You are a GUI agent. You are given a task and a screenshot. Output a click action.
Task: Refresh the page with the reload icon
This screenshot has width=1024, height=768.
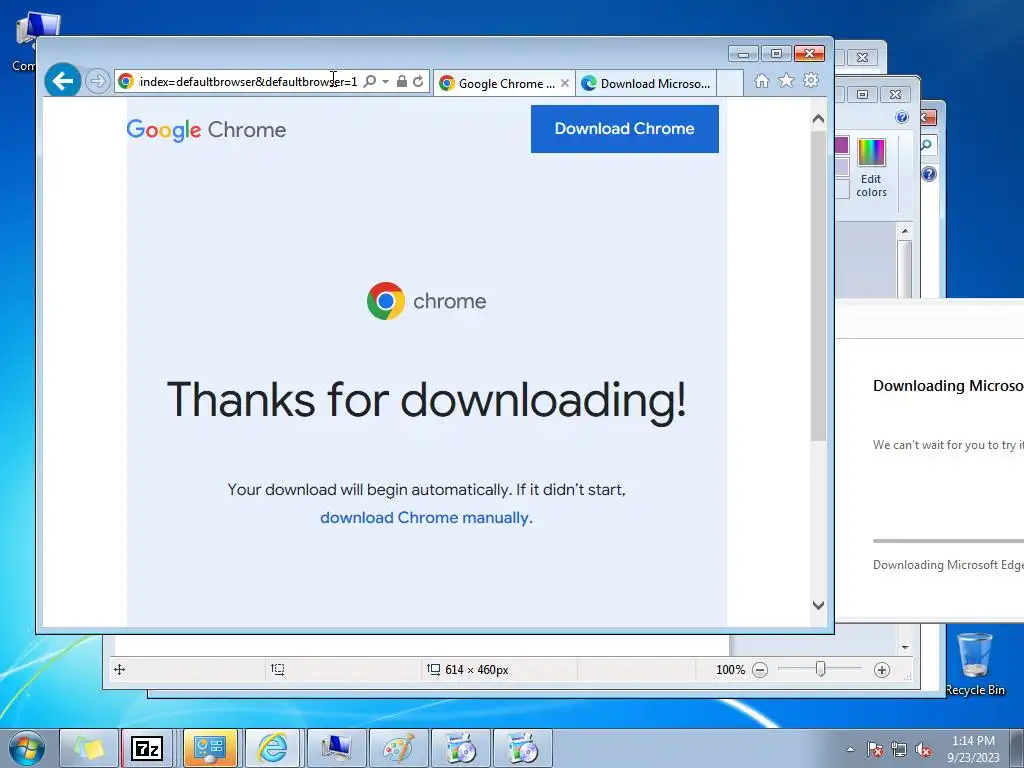(419, 81)
